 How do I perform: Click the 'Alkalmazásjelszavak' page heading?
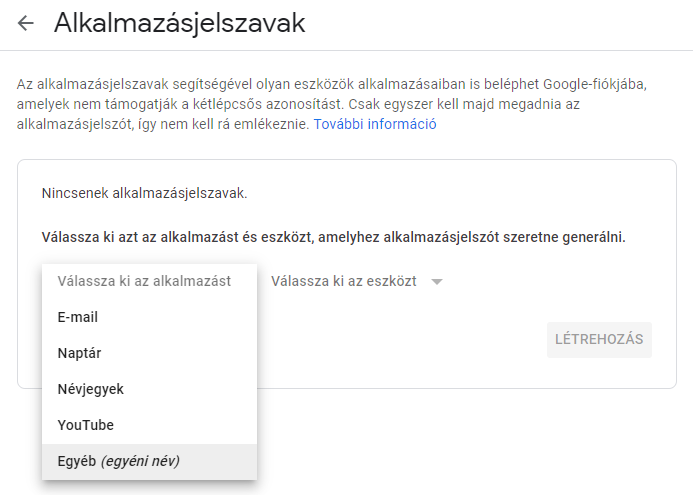(179, 24)
